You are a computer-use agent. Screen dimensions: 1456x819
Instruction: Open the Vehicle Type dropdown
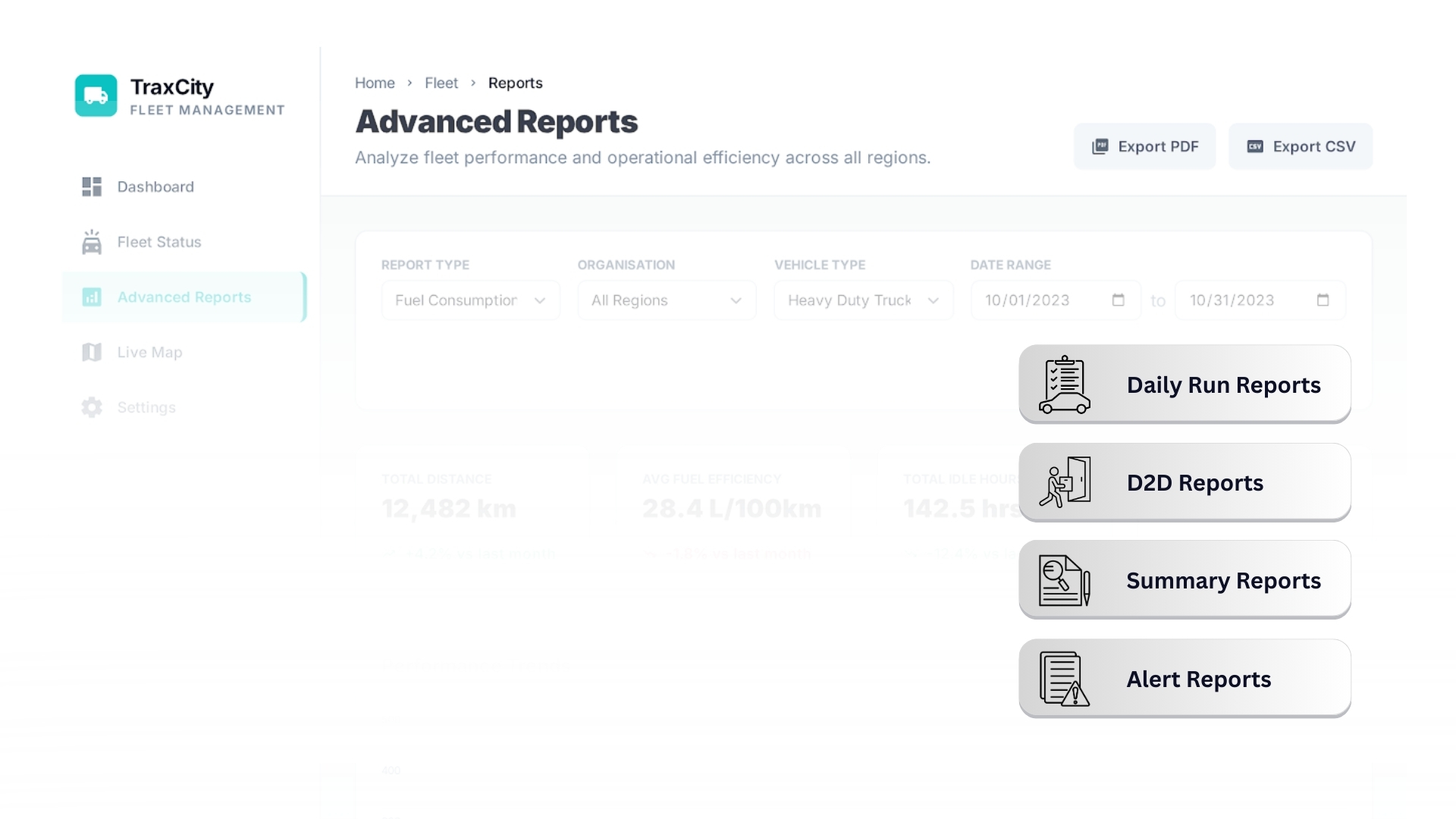click(x=864, y=300)
